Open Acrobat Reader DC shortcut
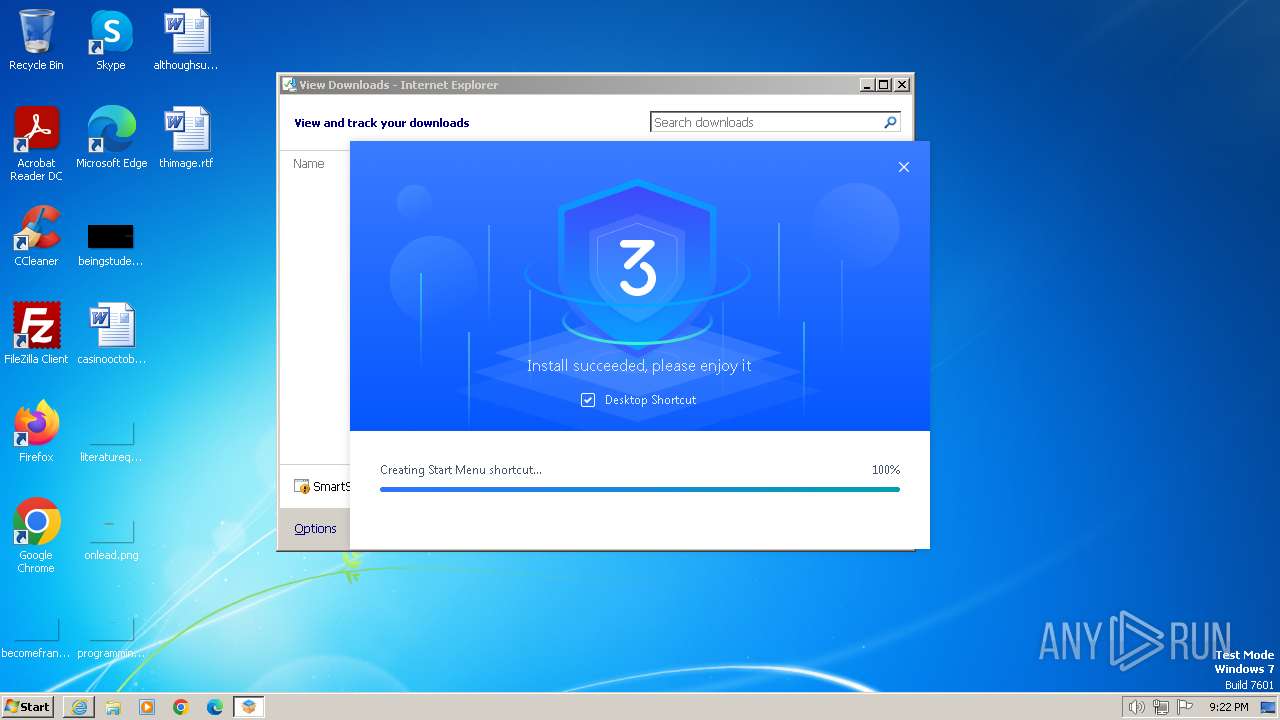This screenshot has height=720, width=1280. click(36, 144)
